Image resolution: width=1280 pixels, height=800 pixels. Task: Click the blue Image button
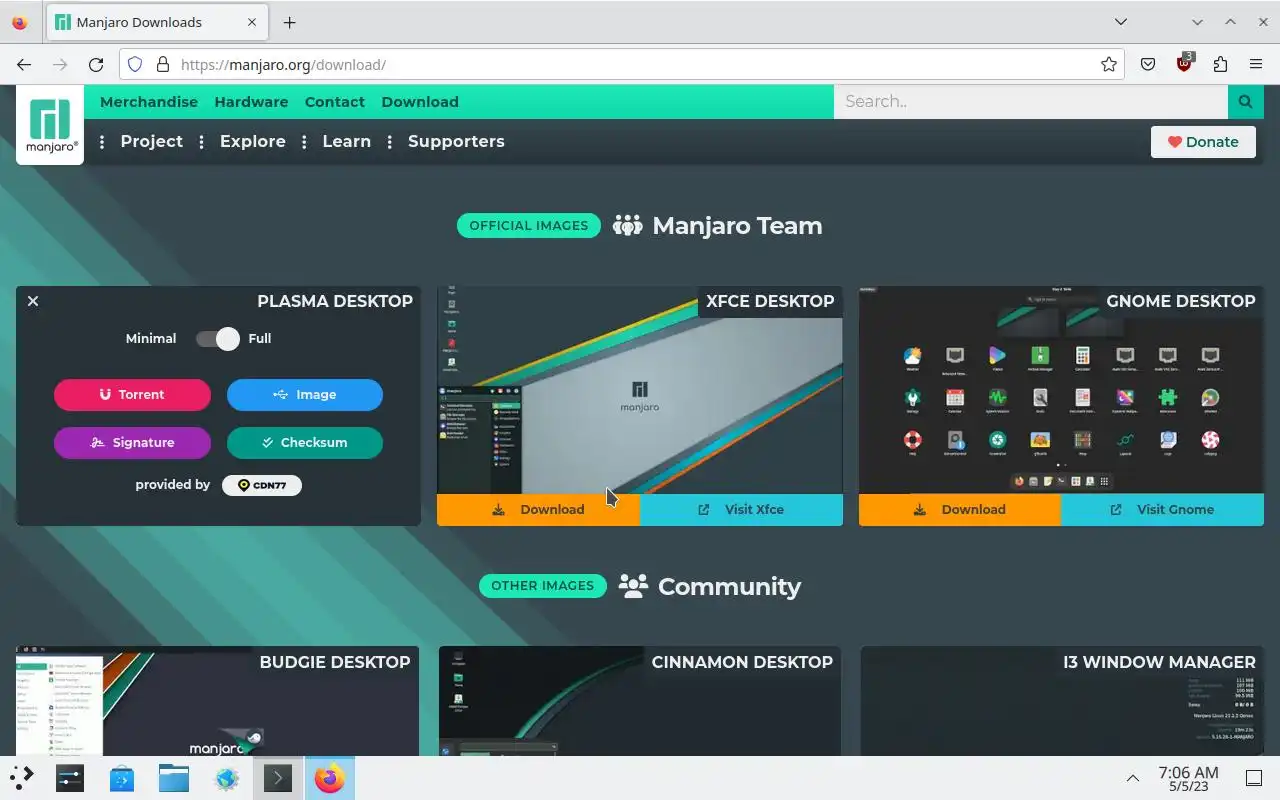click(305, 394)
